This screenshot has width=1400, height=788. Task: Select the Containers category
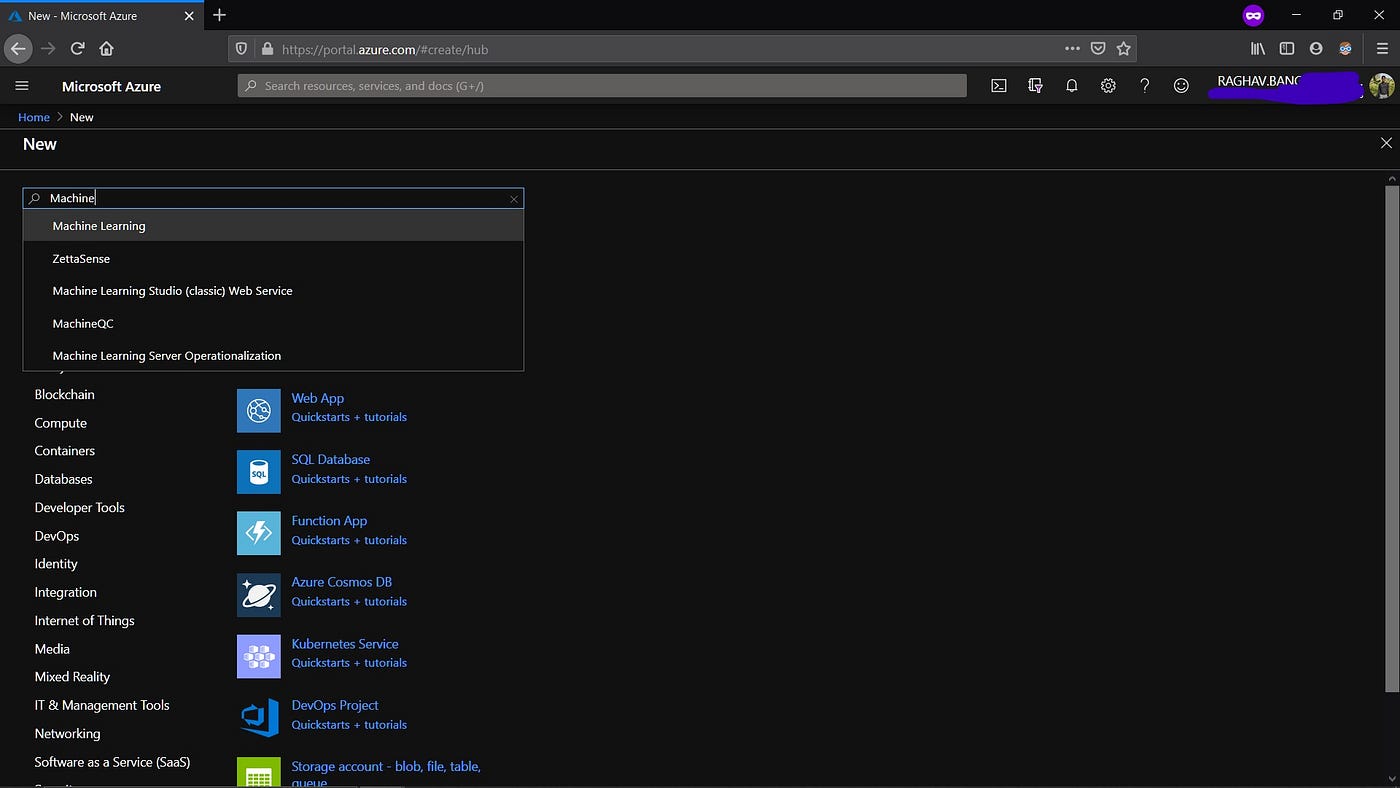pos(64,451)
